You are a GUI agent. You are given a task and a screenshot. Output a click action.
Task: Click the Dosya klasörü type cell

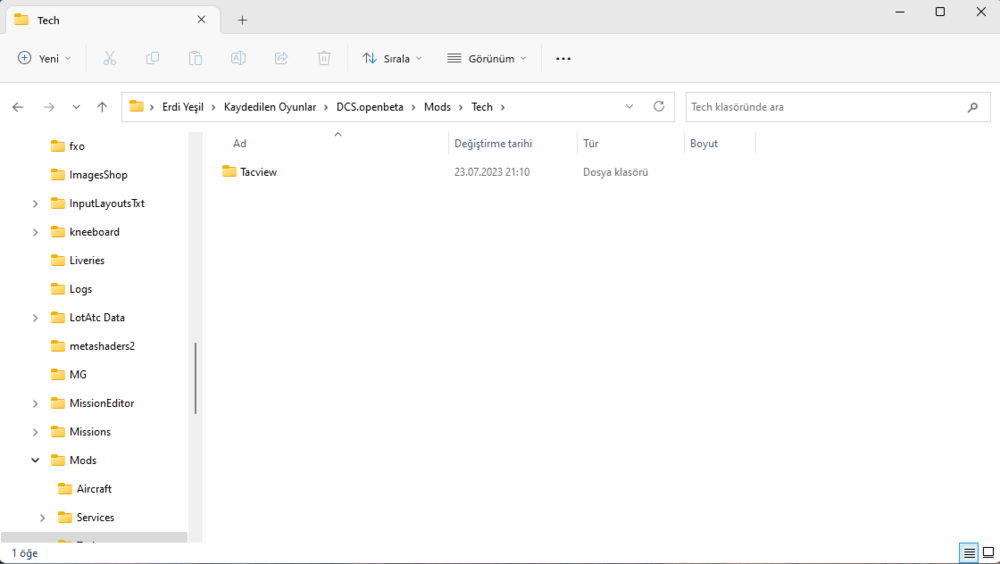tap(615, 172)
